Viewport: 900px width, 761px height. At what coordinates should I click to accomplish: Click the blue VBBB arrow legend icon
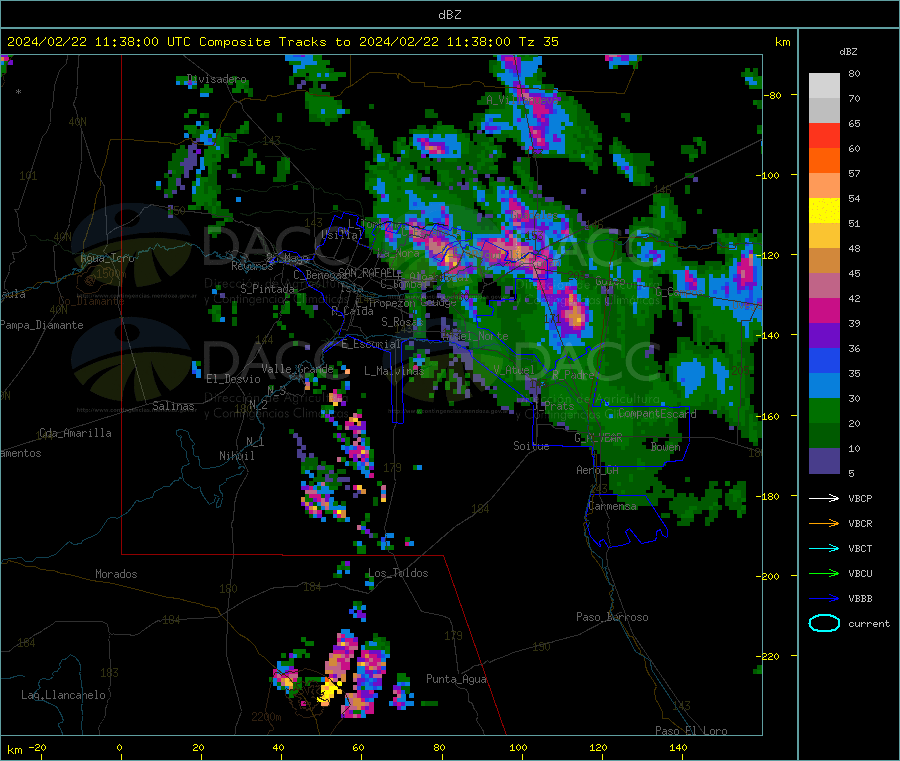point(824,599)
